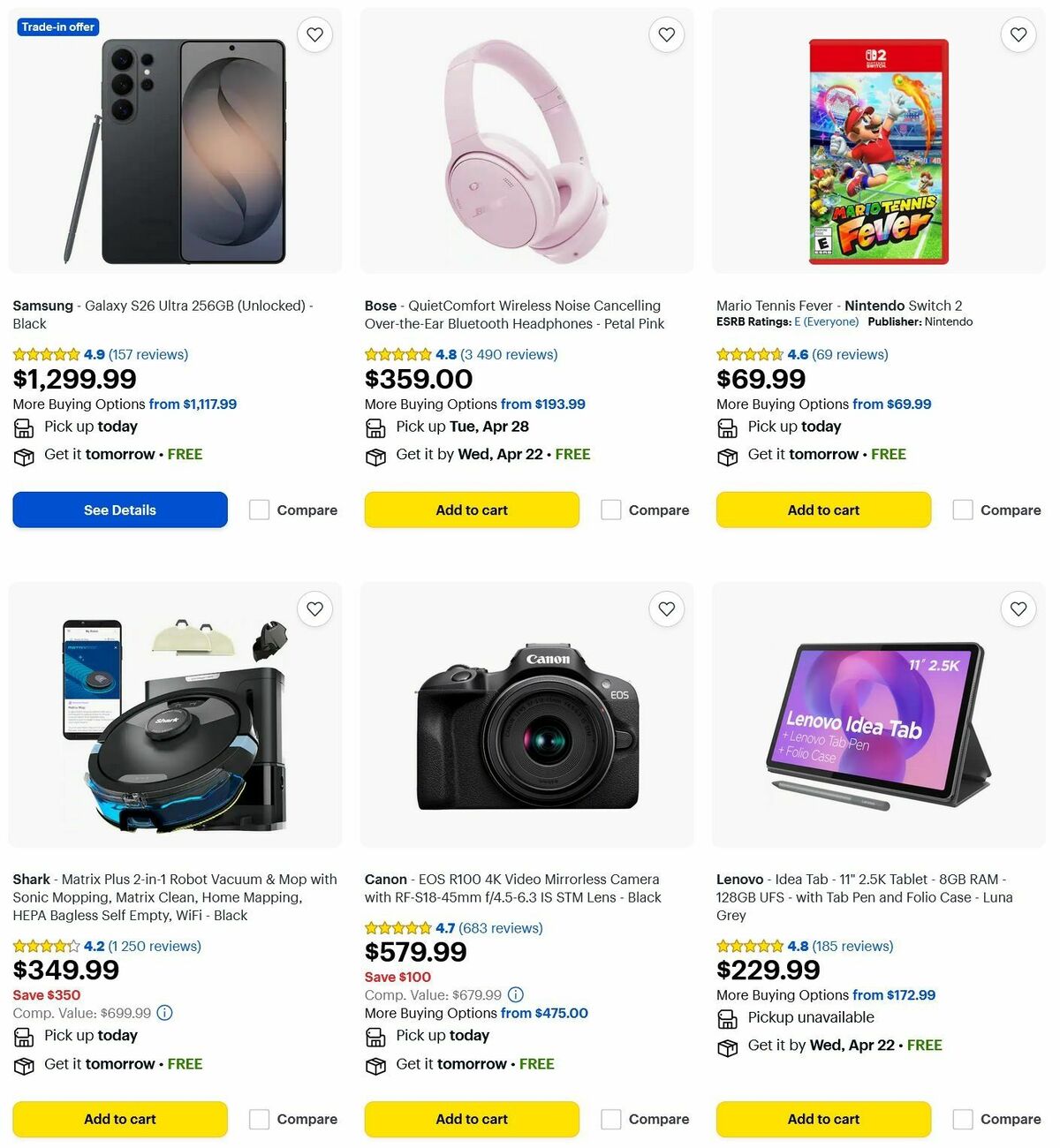The height and width of the screenshot is (1148, 1060).
Task: Save the Bose QuietComfort headphones to favorites
Action: [666, 34]
